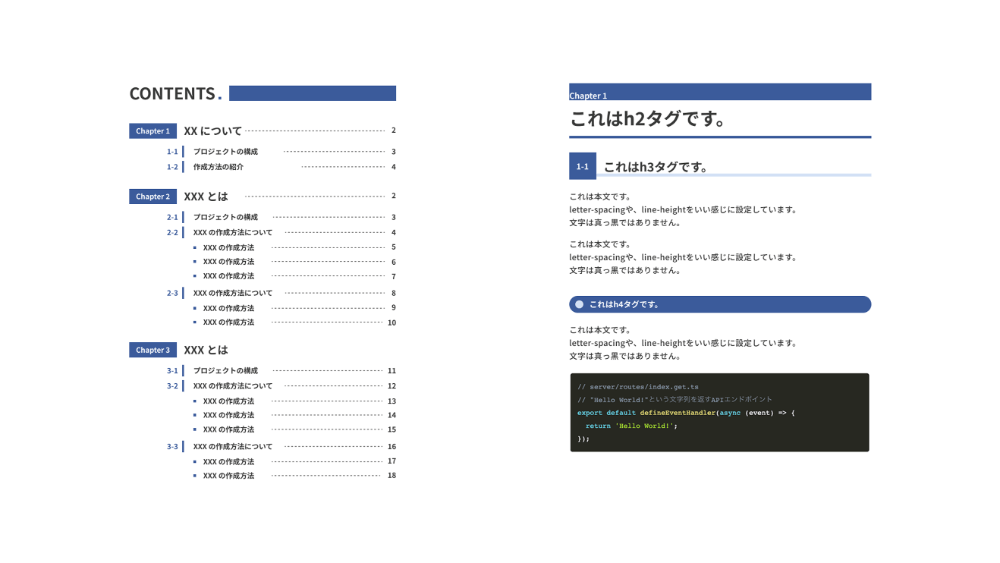Open the 1-2 作成方法の紹介 entry

pyautogui.click(x=218, y=167)
